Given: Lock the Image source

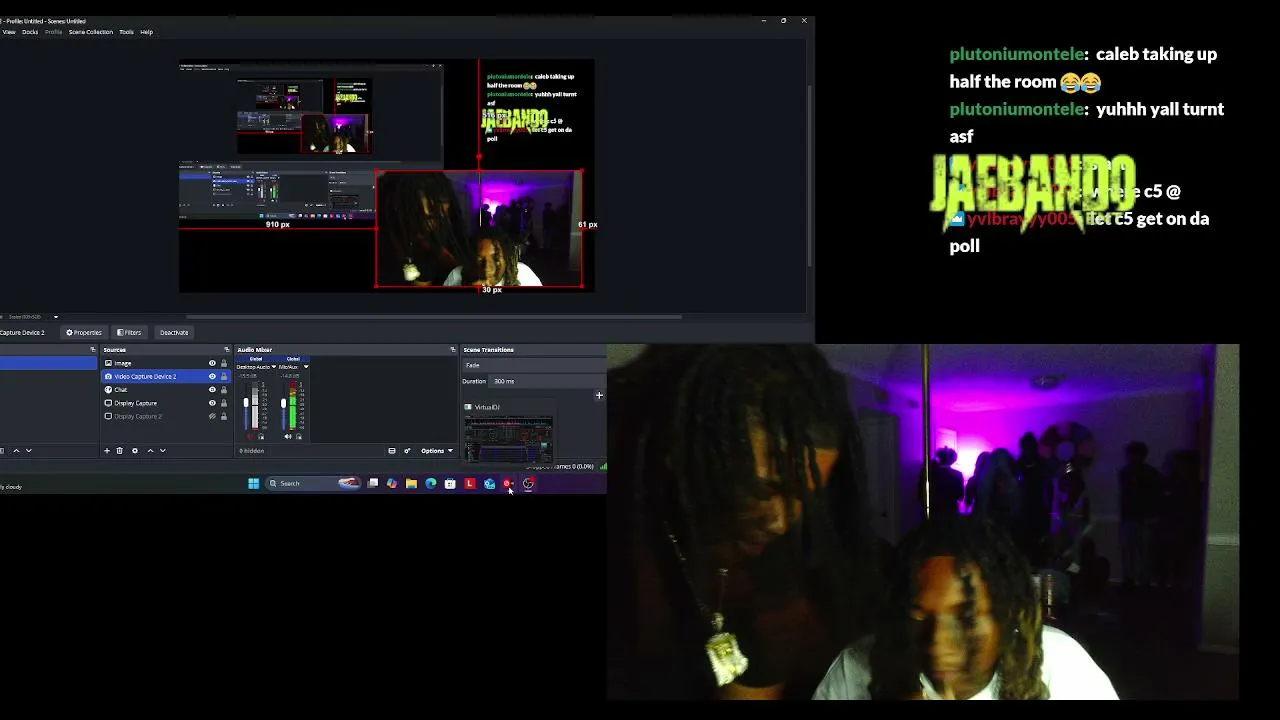Looking at the screenshot, I should [x=224, y=363].
